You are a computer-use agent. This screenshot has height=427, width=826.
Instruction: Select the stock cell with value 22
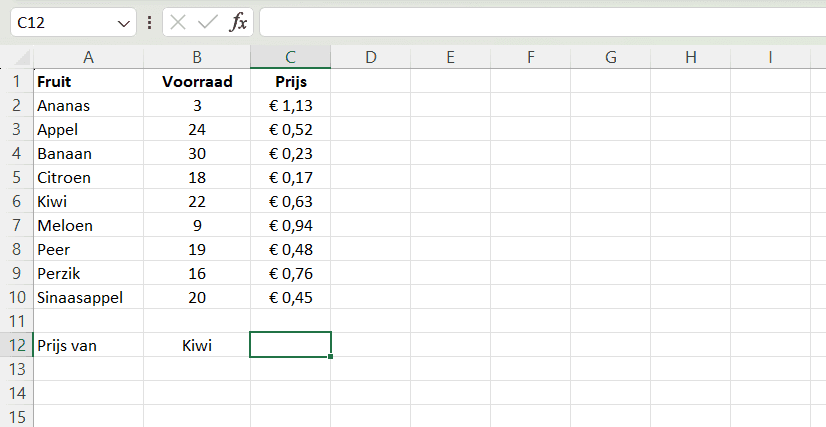tap(197, 201)
